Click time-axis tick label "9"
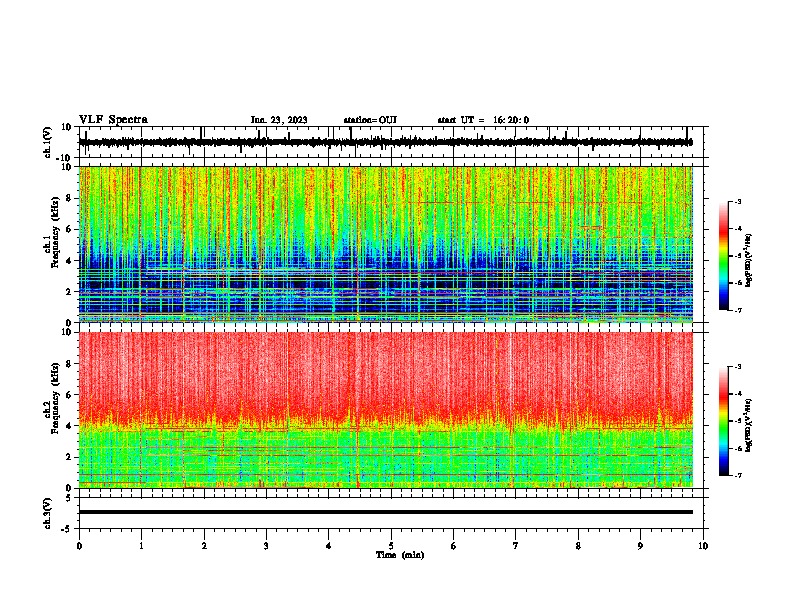 click(x=640, y=546)
